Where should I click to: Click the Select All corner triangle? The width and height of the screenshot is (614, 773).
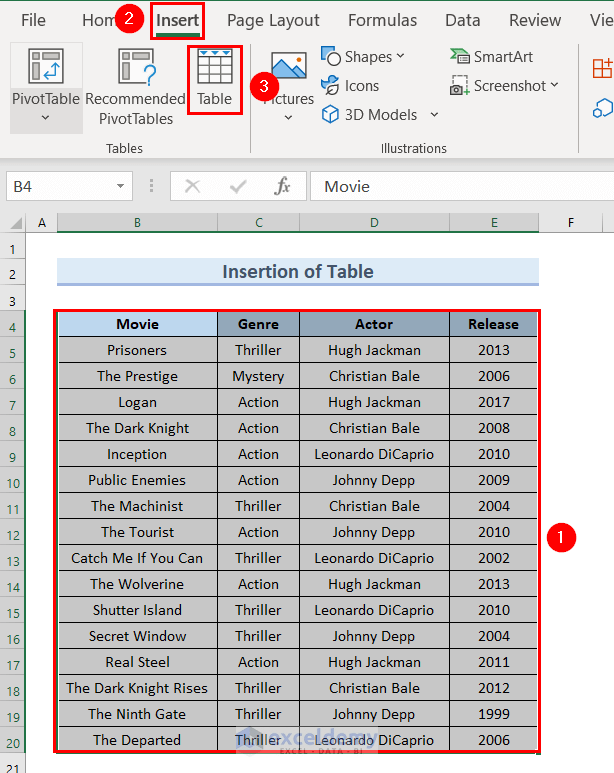click(x=16, y=223)
